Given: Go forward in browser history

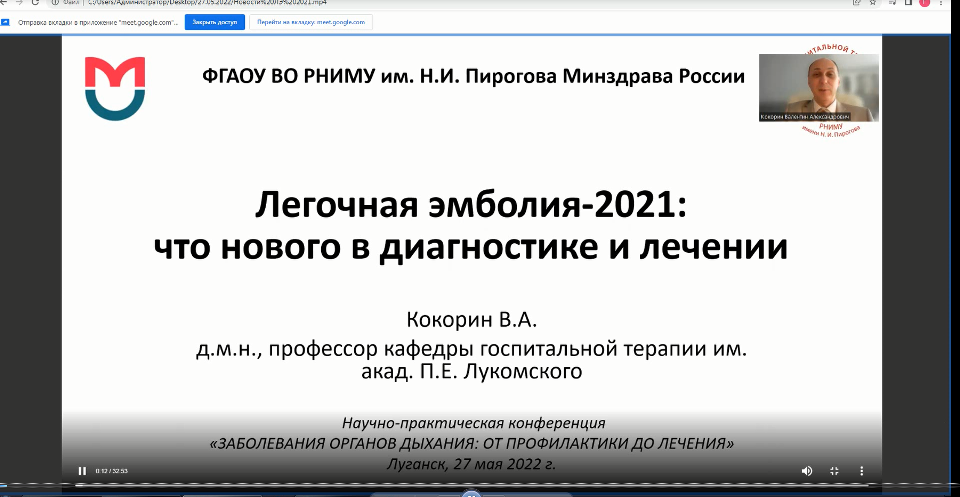Looking at the screenshot, I should [x=18, y=2].
